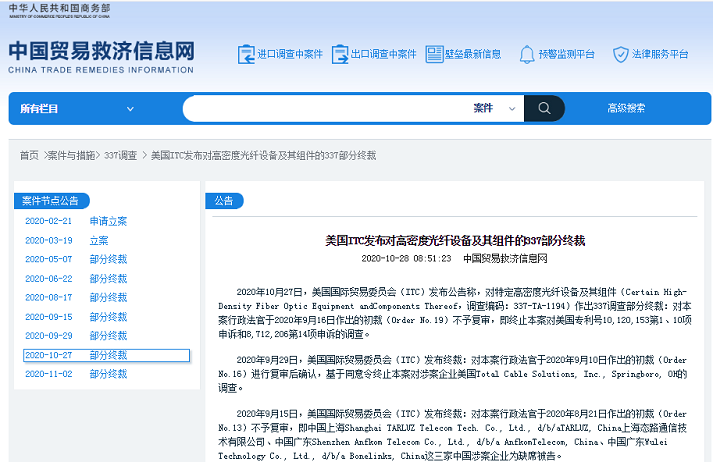Click the search input field
This screenshot has height=462, width=713.
pos(325,108)
